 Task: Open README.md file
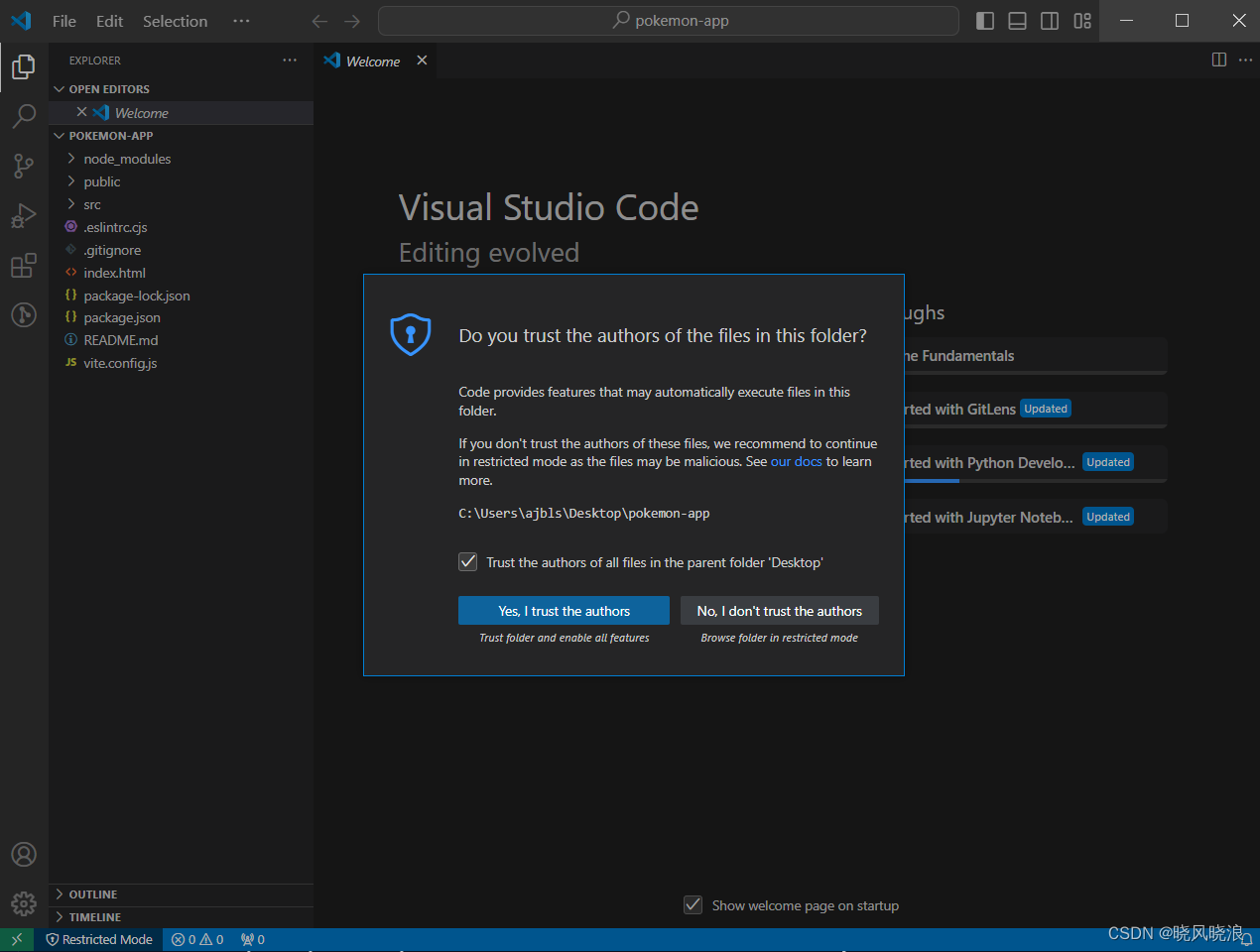[x=183, y=340]
